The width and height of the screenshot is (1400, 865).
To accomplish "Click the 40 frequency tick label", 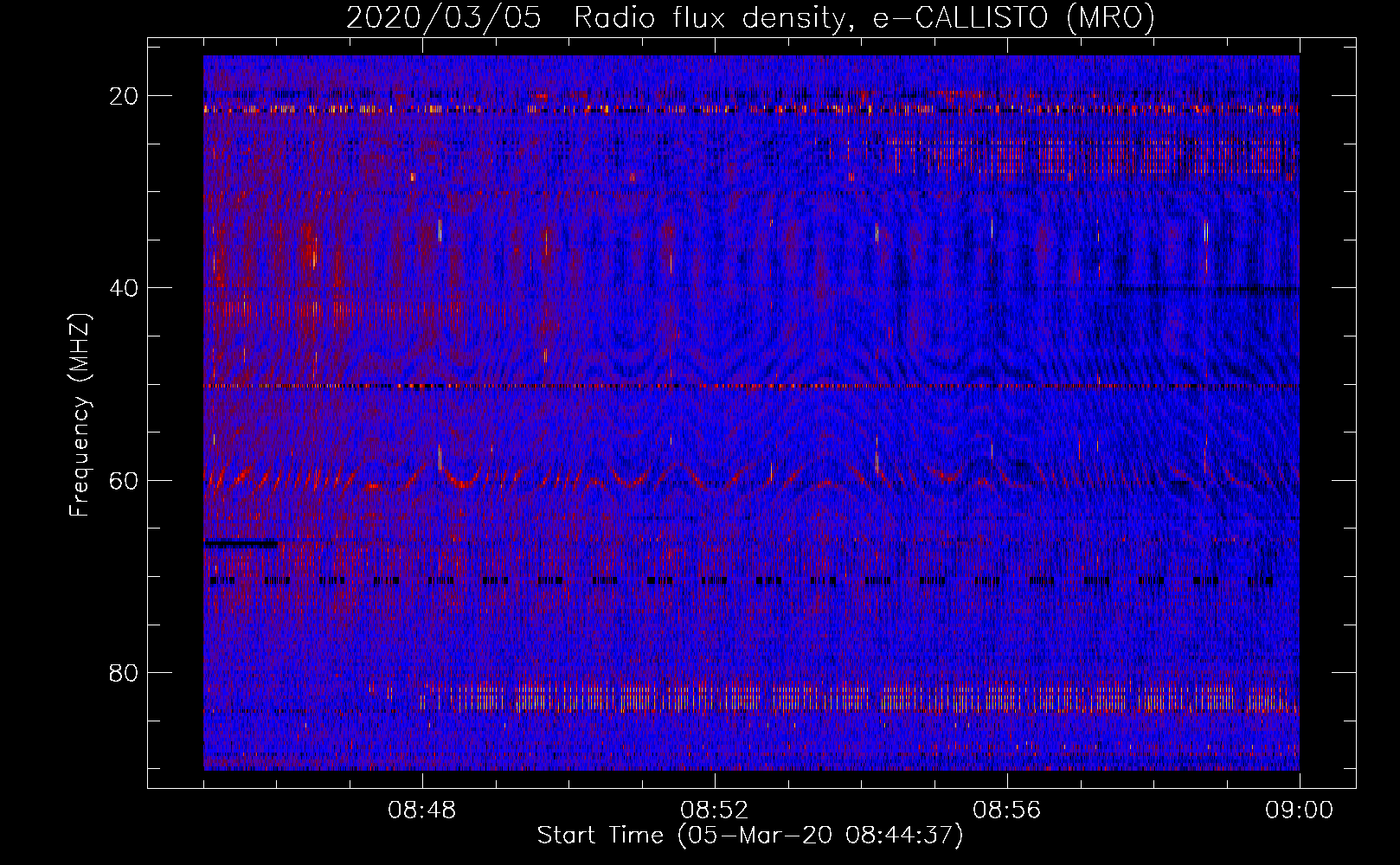I will [x=124, y=288].
